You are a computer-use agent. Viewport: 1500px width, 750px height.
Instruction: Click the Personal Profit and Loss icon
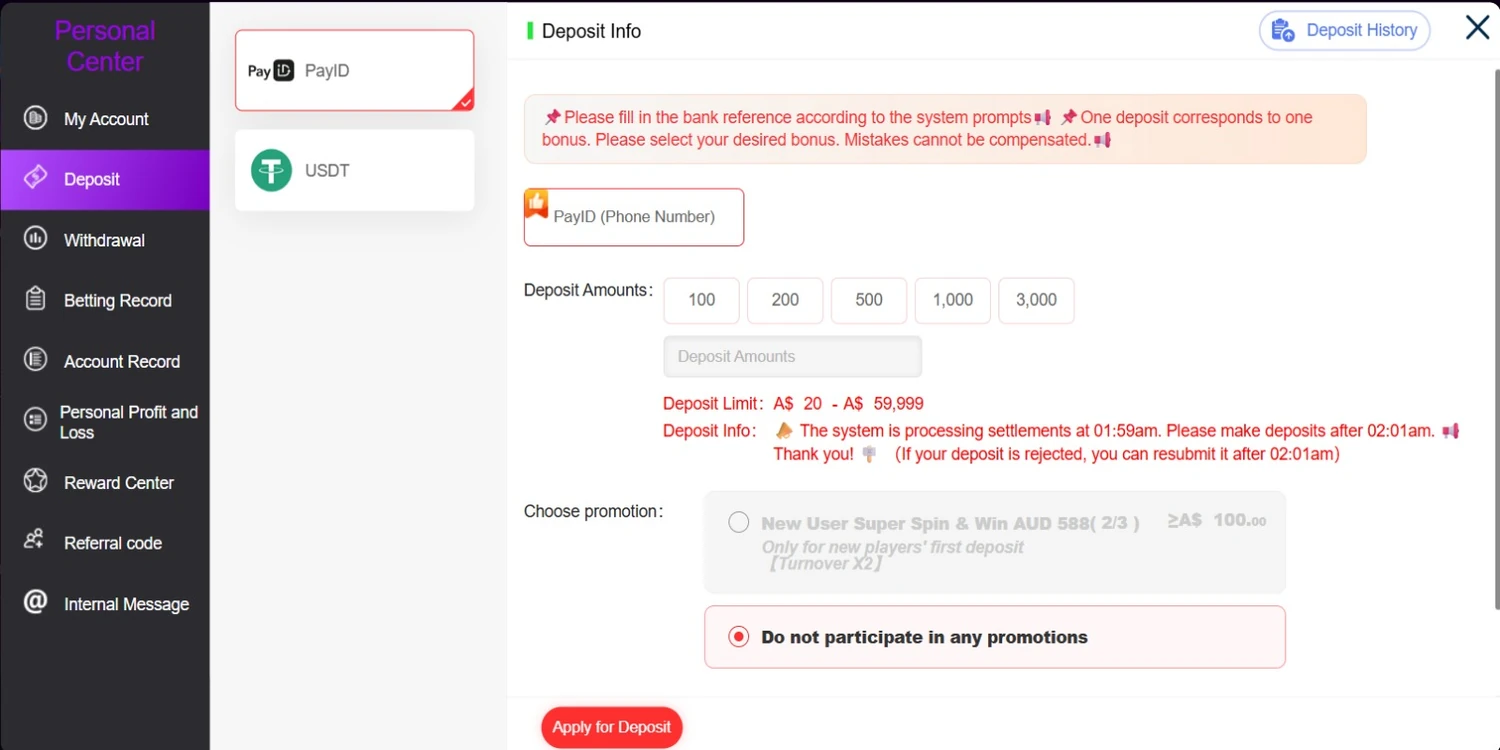click(36, 421)
